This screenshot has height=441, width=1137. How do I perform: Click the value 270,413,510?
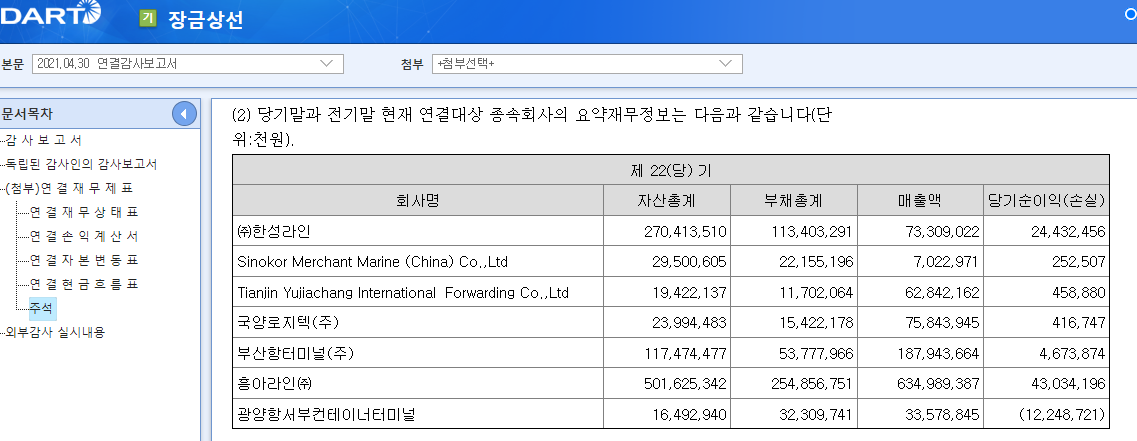click(x=685, y=231)
